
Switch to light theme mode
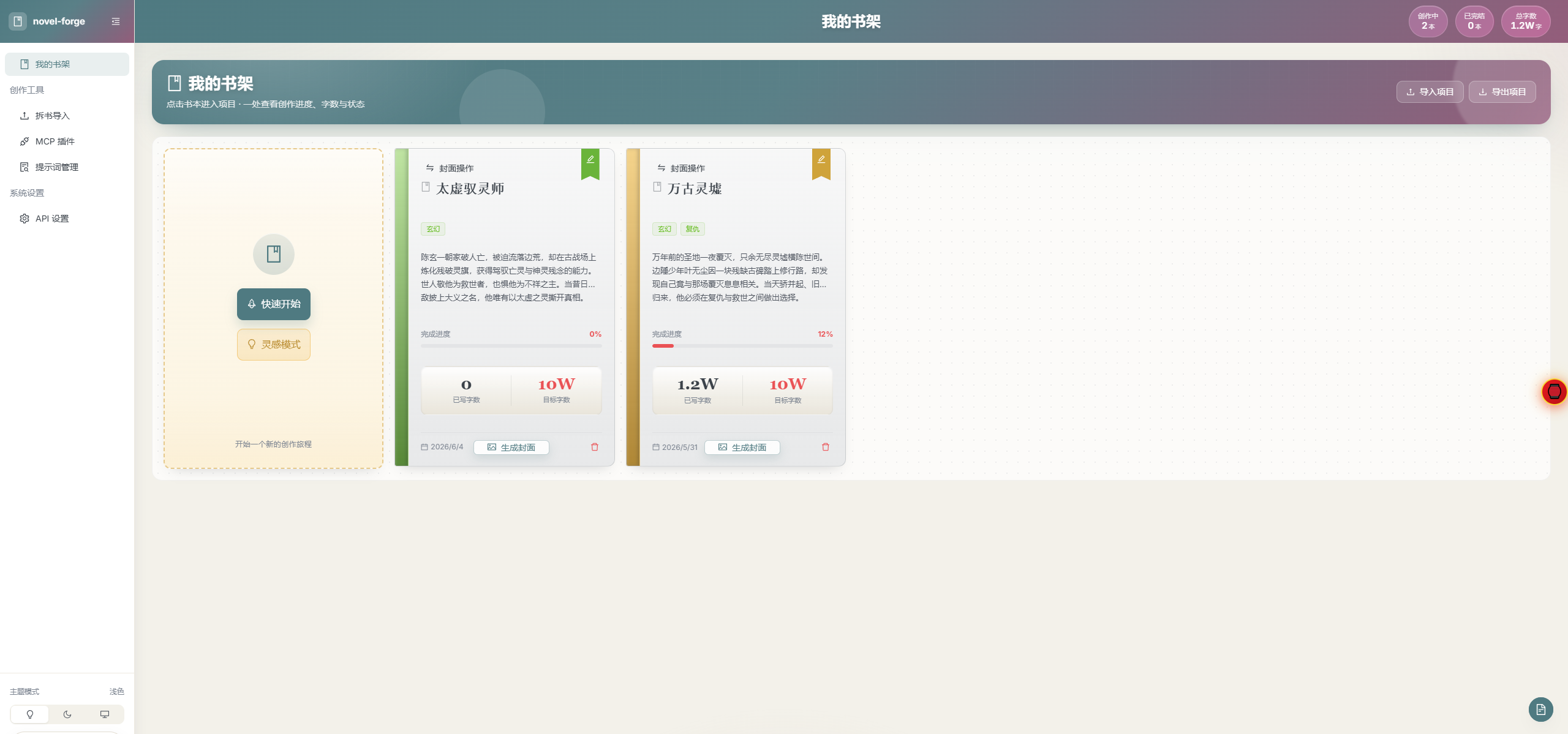point(30,714)
